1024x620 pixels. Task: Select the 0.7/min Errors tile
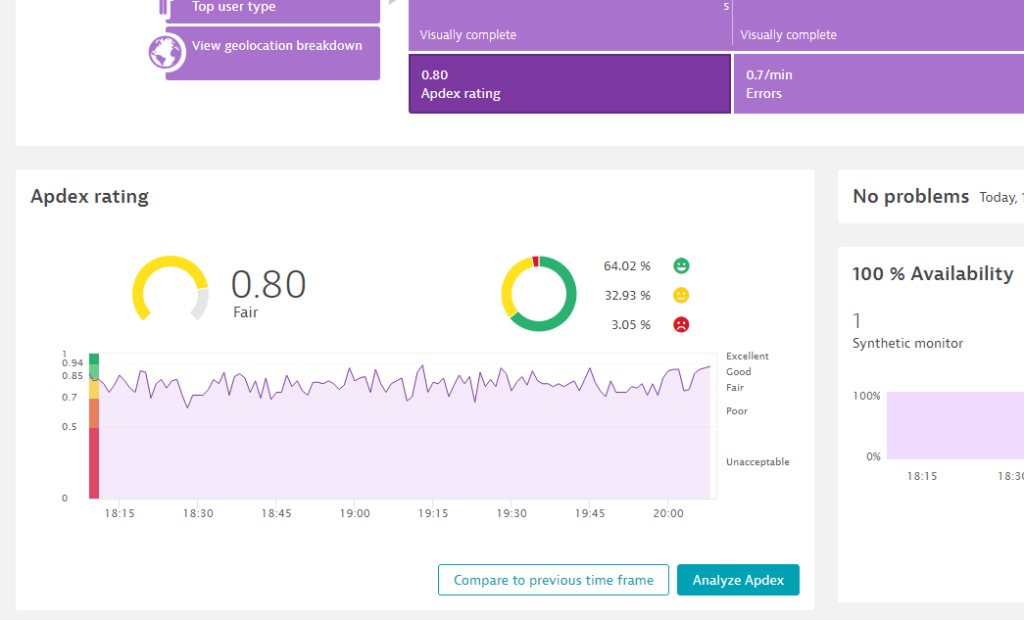(878, 84)
